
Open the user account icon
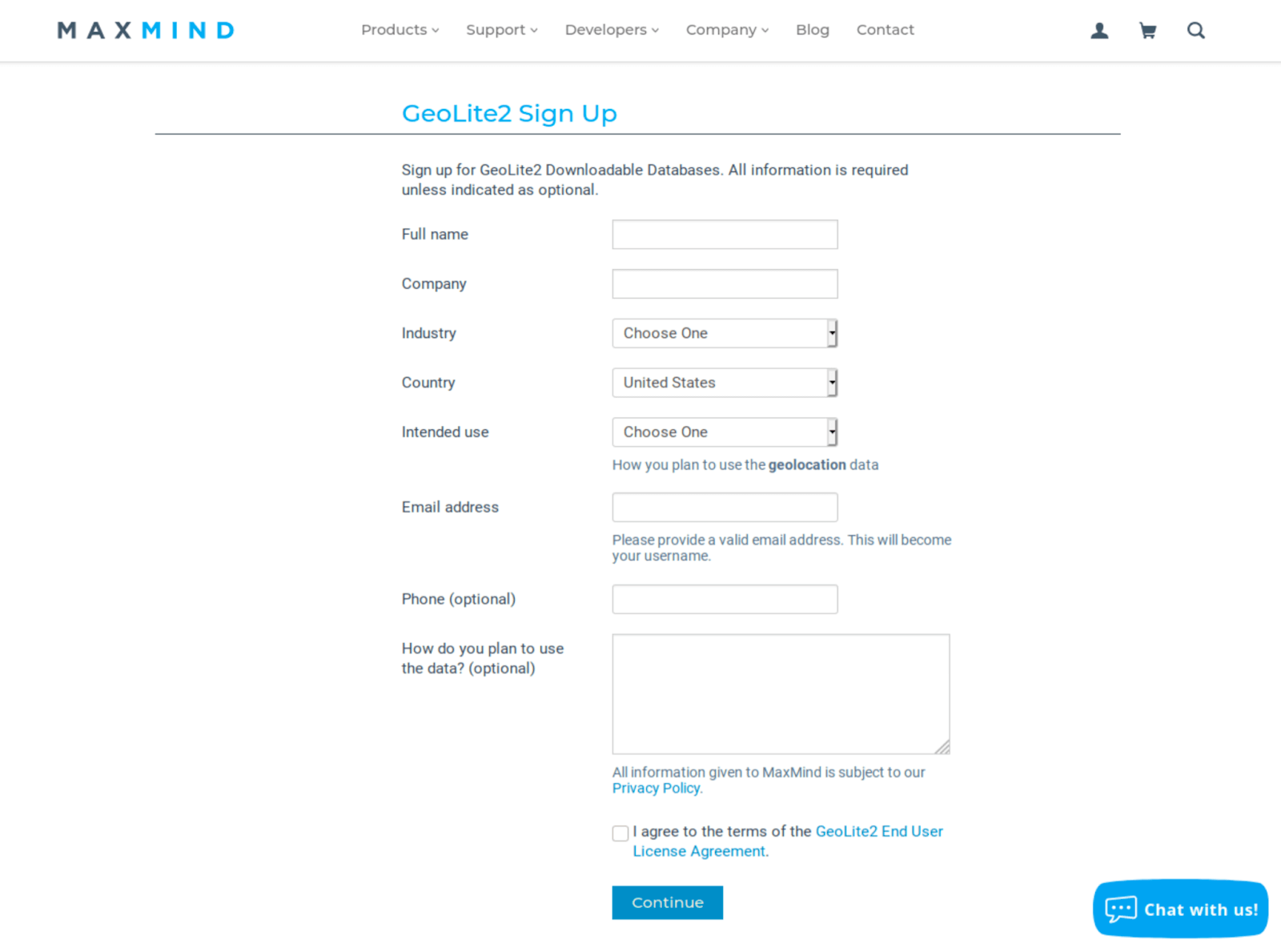point(1099,30)
